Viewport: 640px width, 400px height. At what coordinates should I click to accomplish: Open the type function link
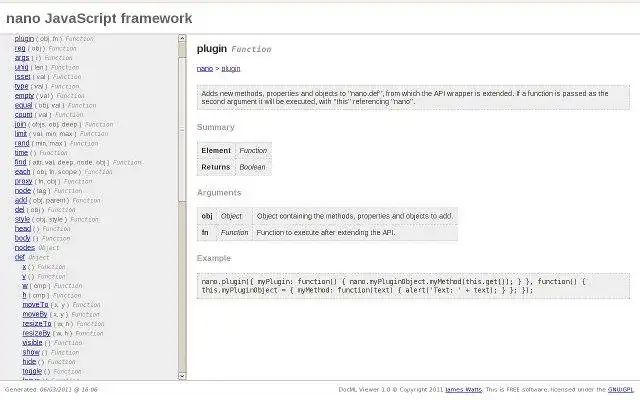(22, 86)
